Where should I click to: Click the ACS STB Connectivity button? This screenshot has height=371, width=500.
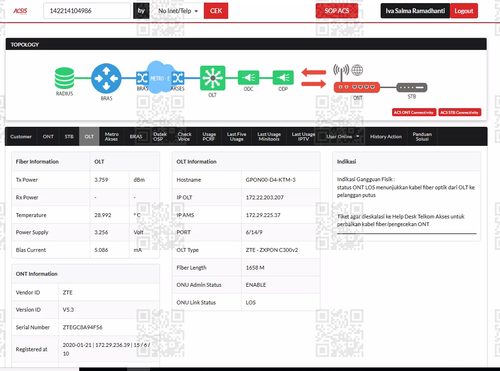(x=460, y=113)
